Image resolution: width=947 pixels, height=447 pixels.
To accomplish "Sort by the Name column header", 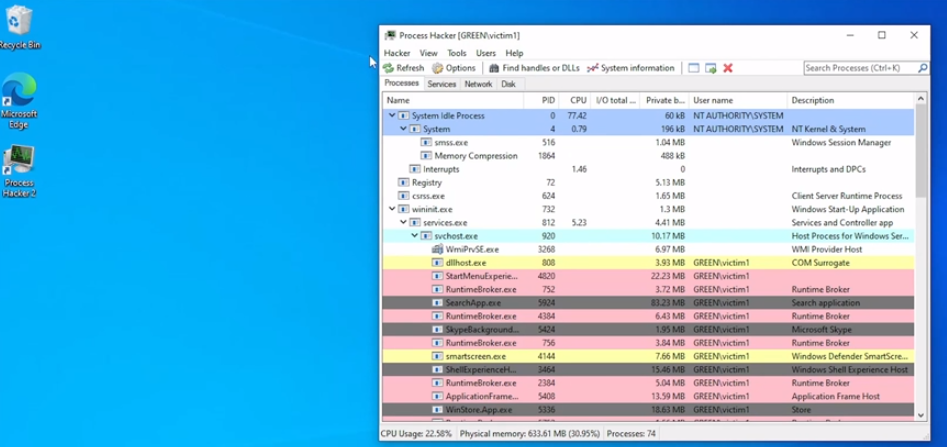I will [454, 100].
